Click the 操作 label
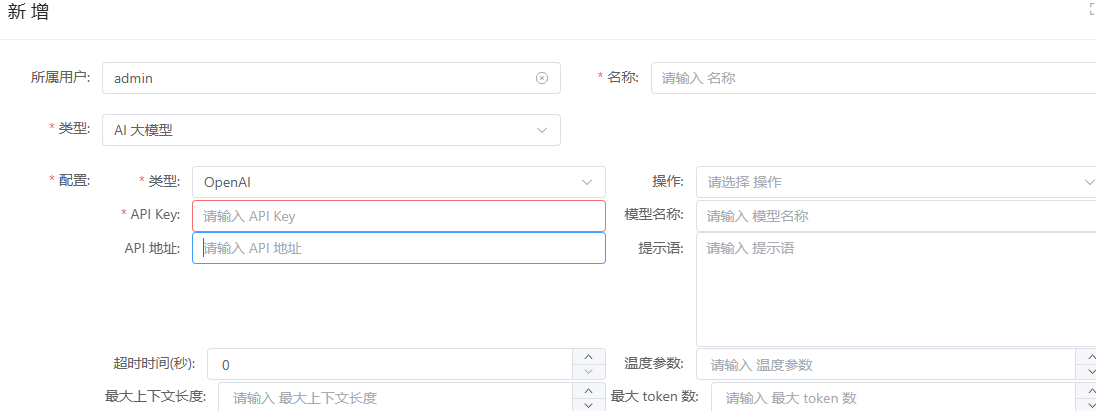Image resolution: width=1096 pixels, height=411 pixels. click(x=668, y=180)
